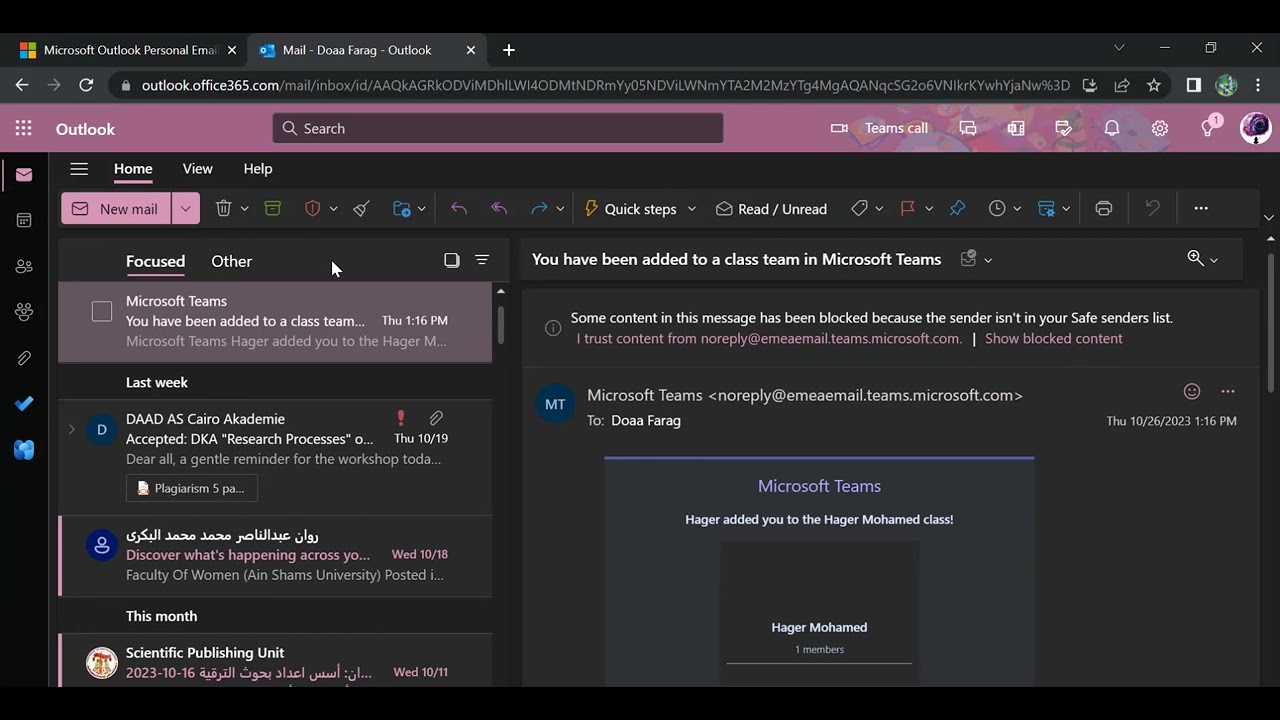Archive the selected message
Screen dimensions: 1280x720
[272, 208]
